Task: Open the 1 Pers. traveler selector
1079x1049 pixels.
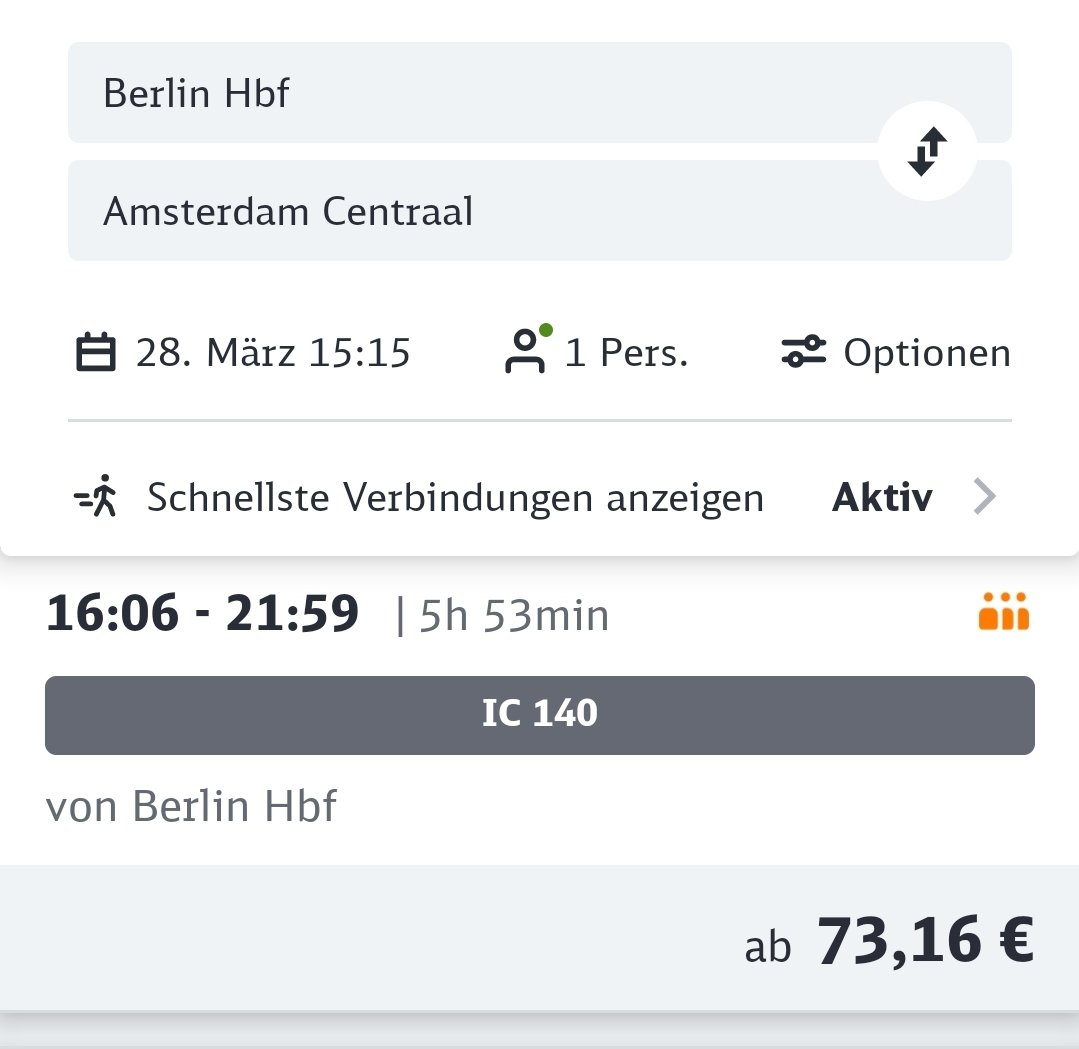Action: [x=626, y=354]
